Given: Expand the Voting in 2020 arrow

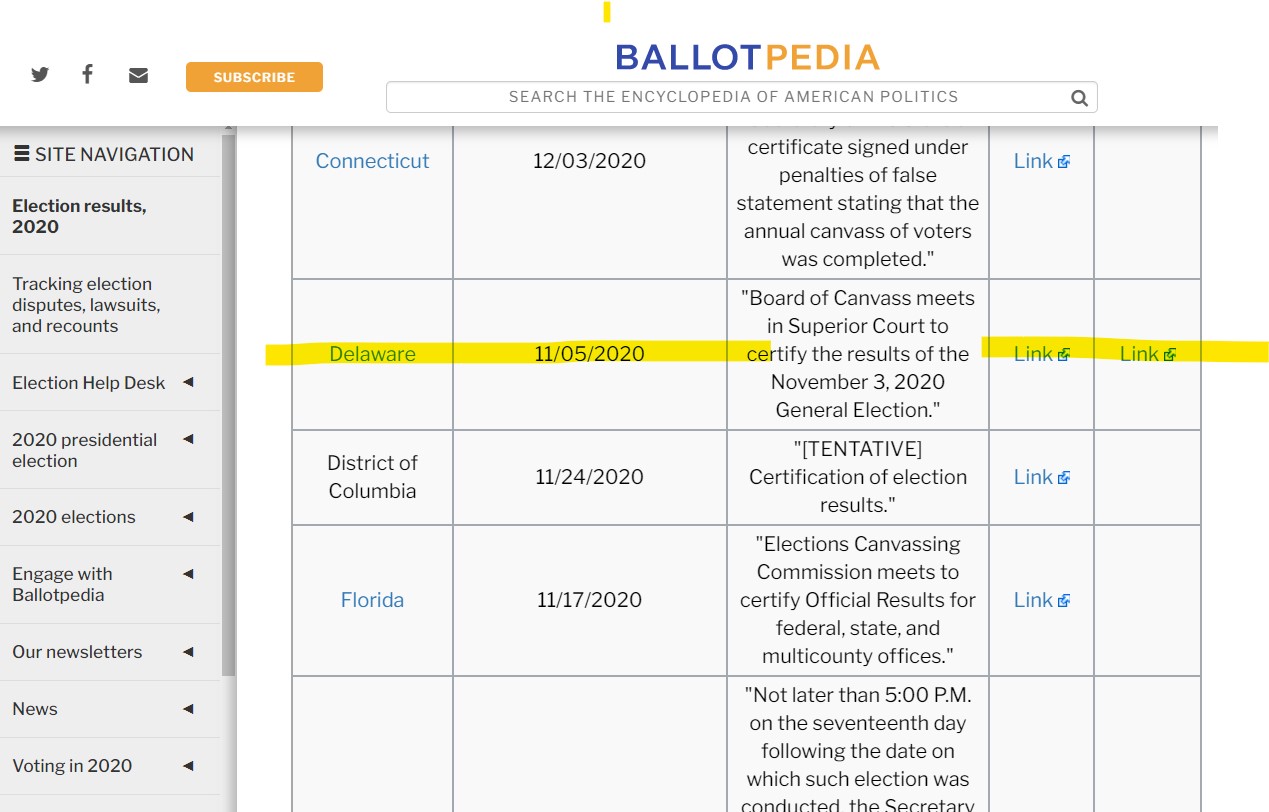Looking at the screenshot, I should (x=188, y=765).
